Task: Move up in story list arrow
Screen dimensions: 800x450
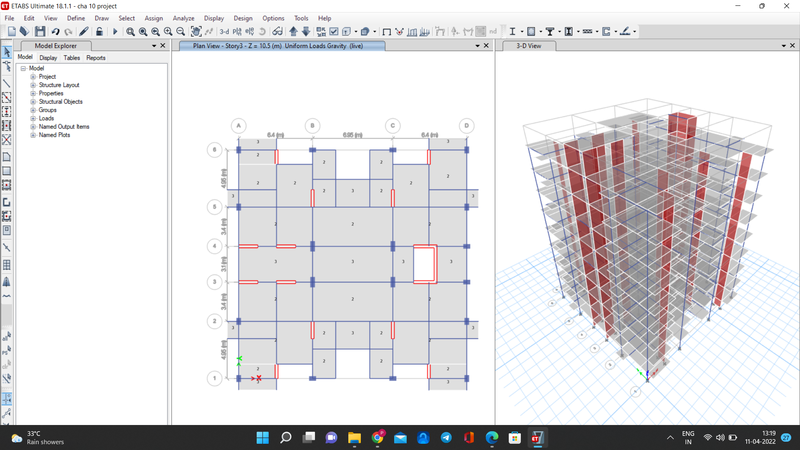Action: point(293,32)
